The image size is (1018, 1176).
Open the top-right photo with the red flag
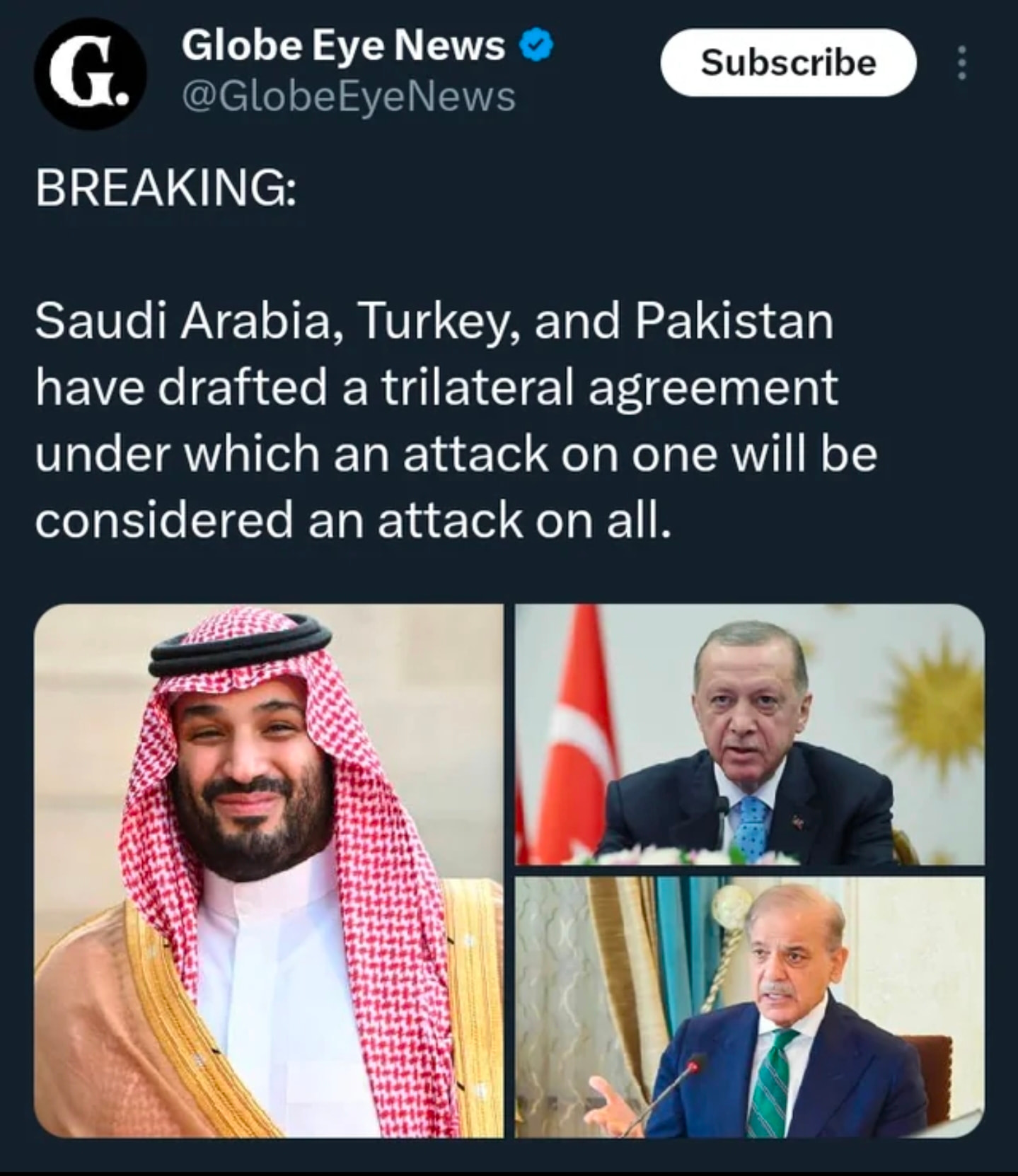(749, 734)
